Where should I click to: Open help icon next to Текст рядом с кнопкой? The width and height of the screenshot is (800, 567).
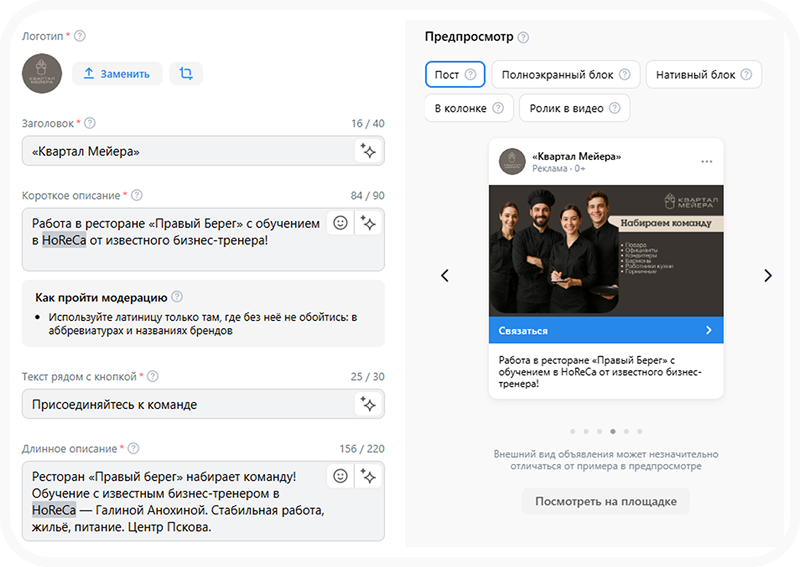pos(153,376)
